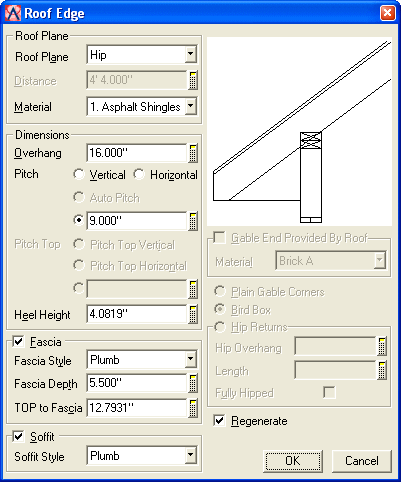Viewport: 401px width, 482px height.
Task: Open the Material dropdown with Asphalt Shingles
Action: coord(142,107)
